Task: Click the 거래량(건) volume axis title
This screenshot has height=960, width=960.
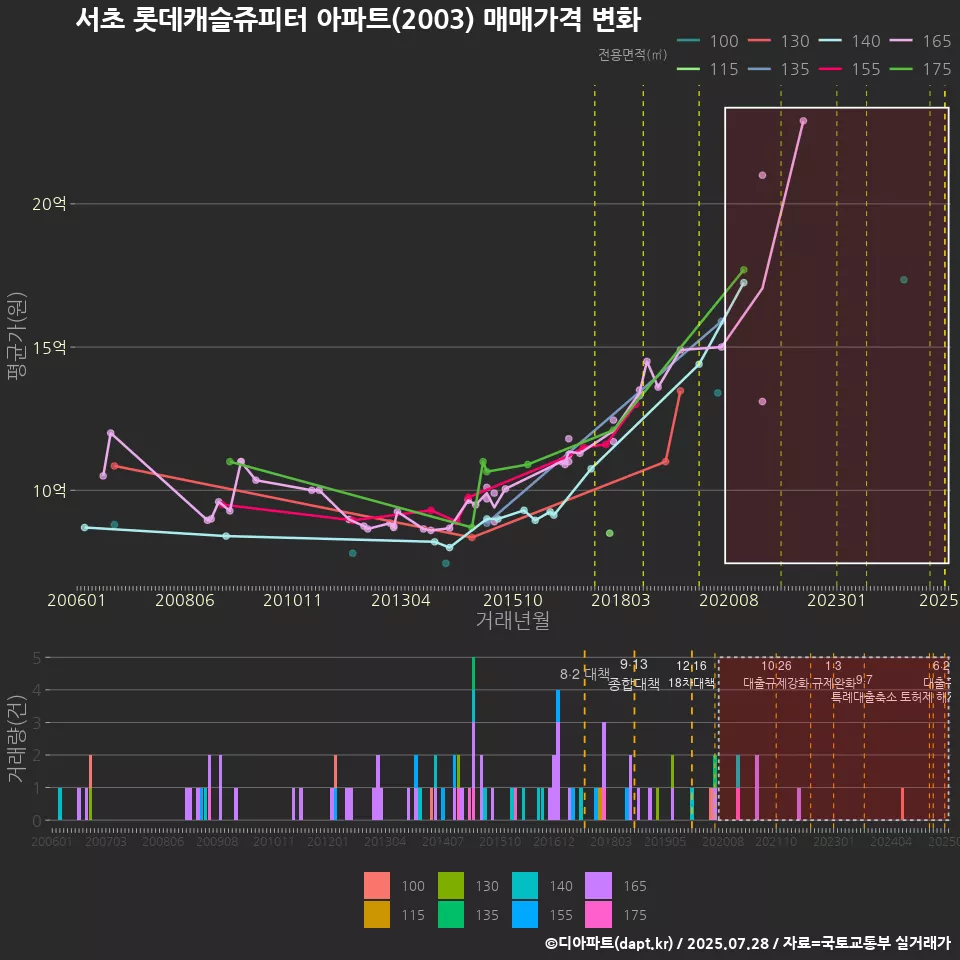Action: [x=17, y=738]
